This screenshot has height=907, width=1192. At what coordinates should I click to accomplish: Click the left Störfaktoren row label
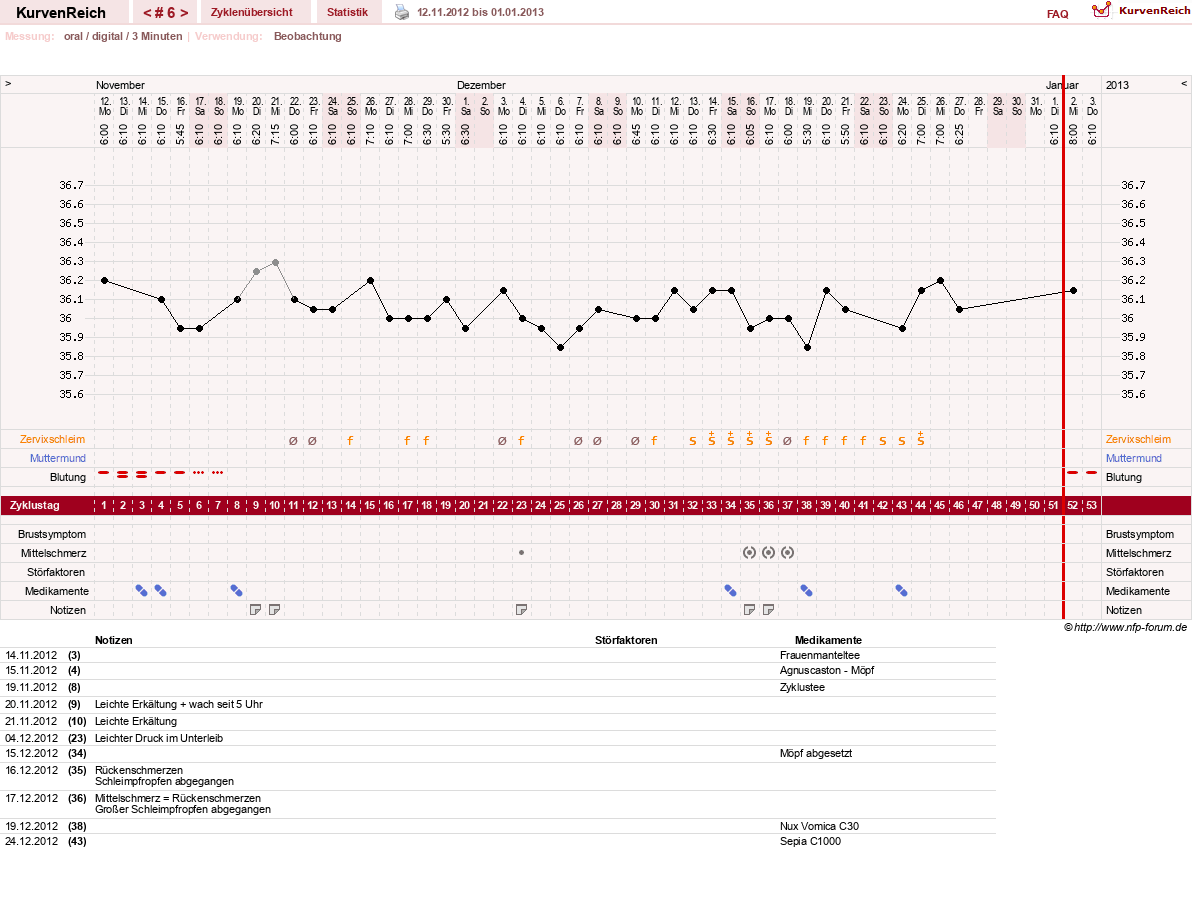pos(55,572)
